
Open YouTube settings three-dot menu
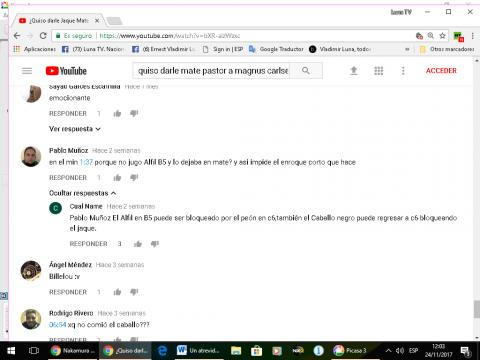tap(403, 71)
